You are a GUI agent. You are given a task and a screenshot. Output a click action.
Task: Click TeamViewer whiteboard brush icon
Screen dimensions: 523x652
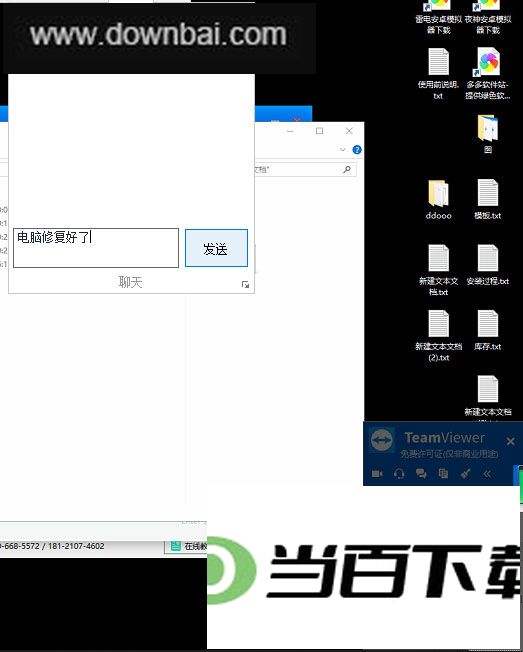(x=465, y=474)
